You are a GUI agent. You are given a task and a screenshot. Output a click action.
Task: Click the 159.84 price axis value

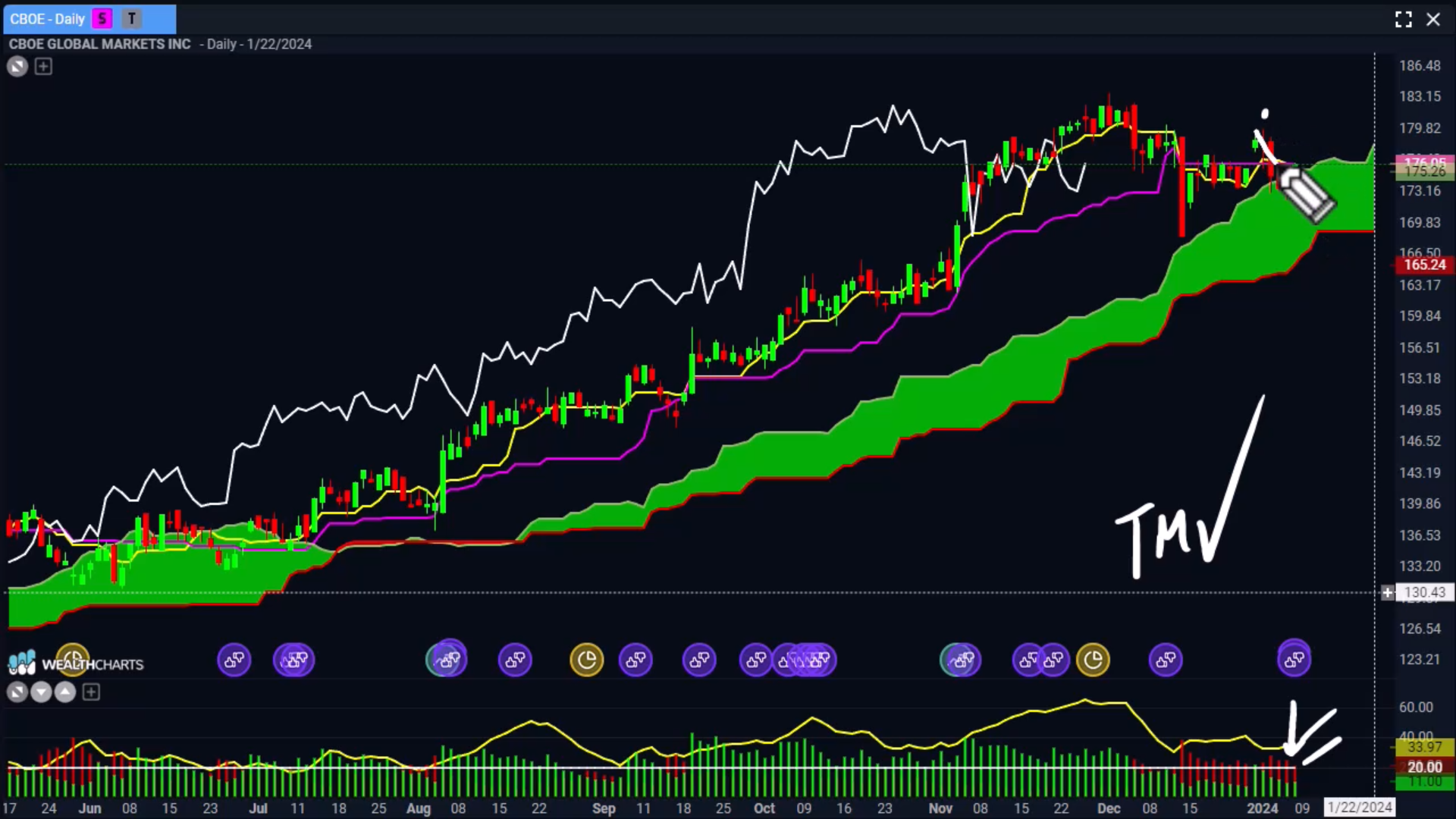(x=1420, y=315)
